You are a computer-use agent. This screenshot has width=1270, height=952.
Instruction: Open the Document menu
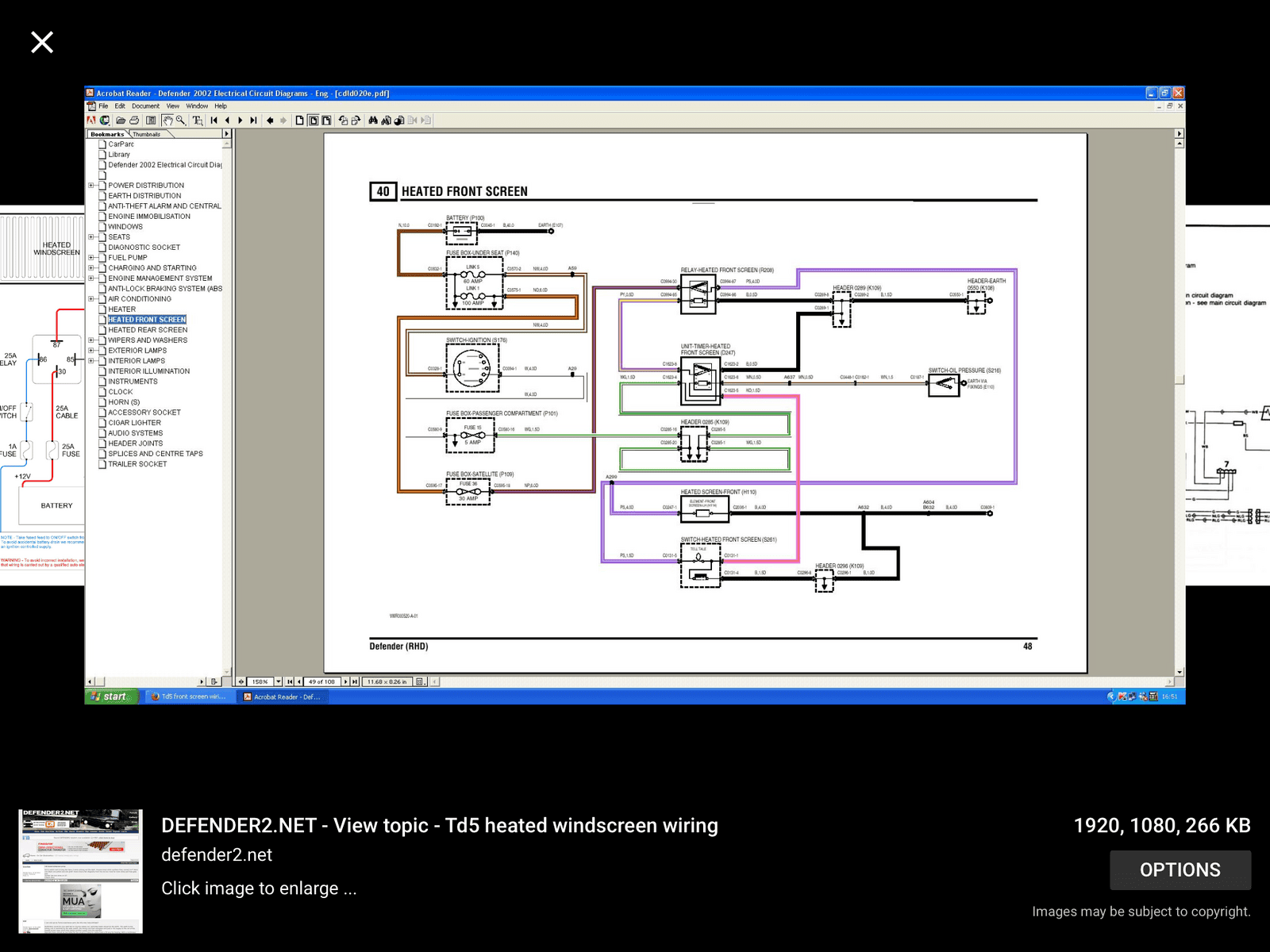[145, 106]
